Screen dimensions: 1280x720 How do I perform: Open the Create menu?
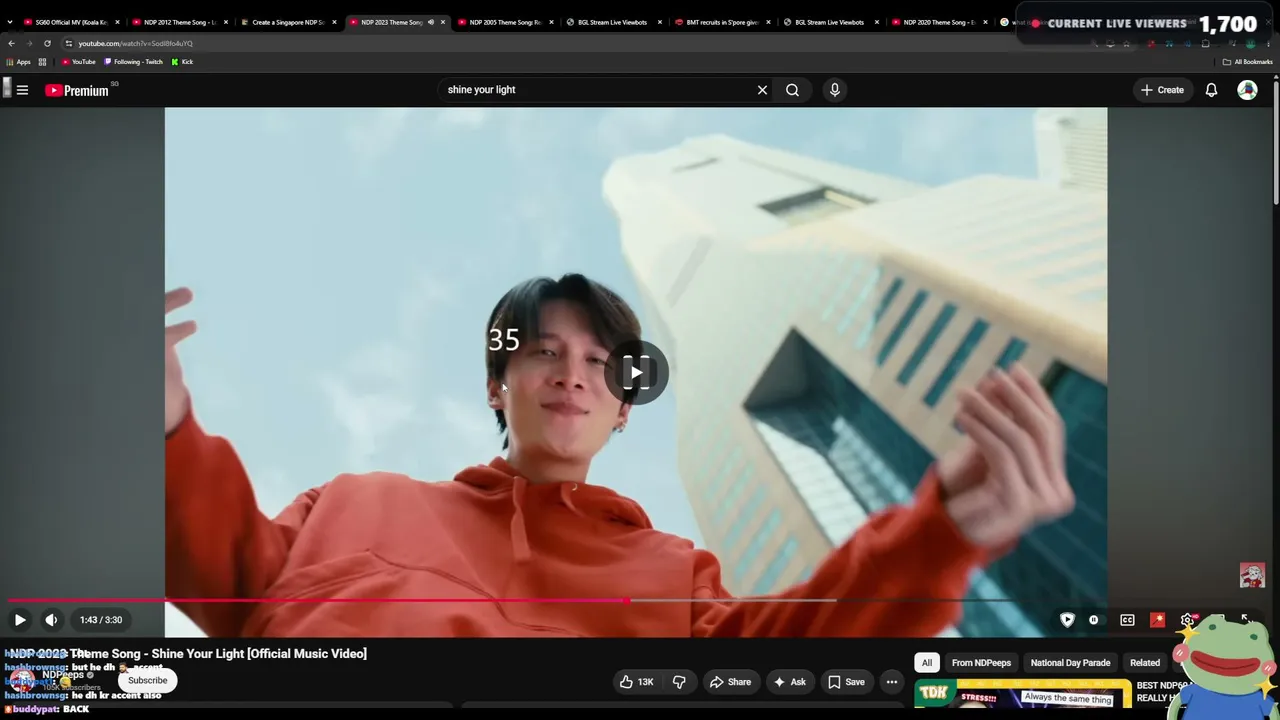(x=1162, y=90)
